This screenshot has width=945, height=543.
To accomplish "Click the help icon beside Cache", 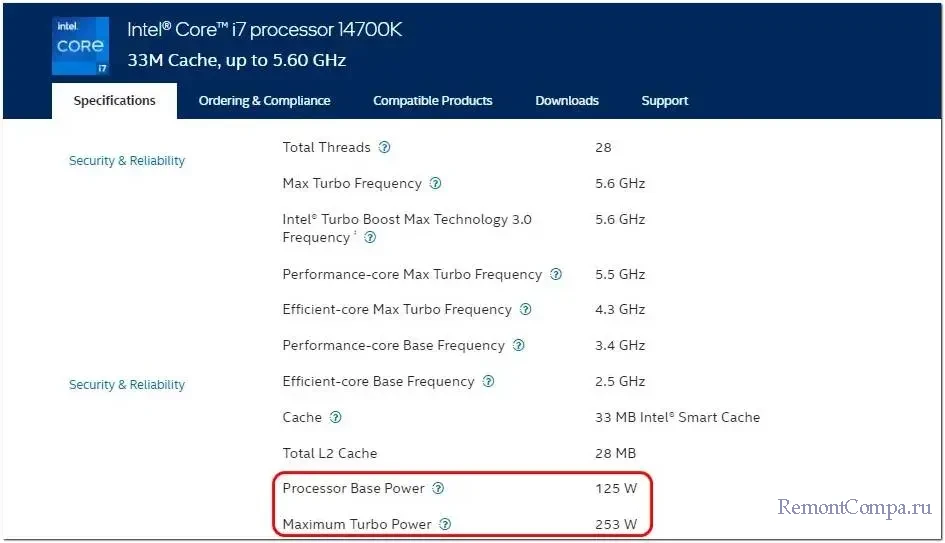I will point(336,418).
